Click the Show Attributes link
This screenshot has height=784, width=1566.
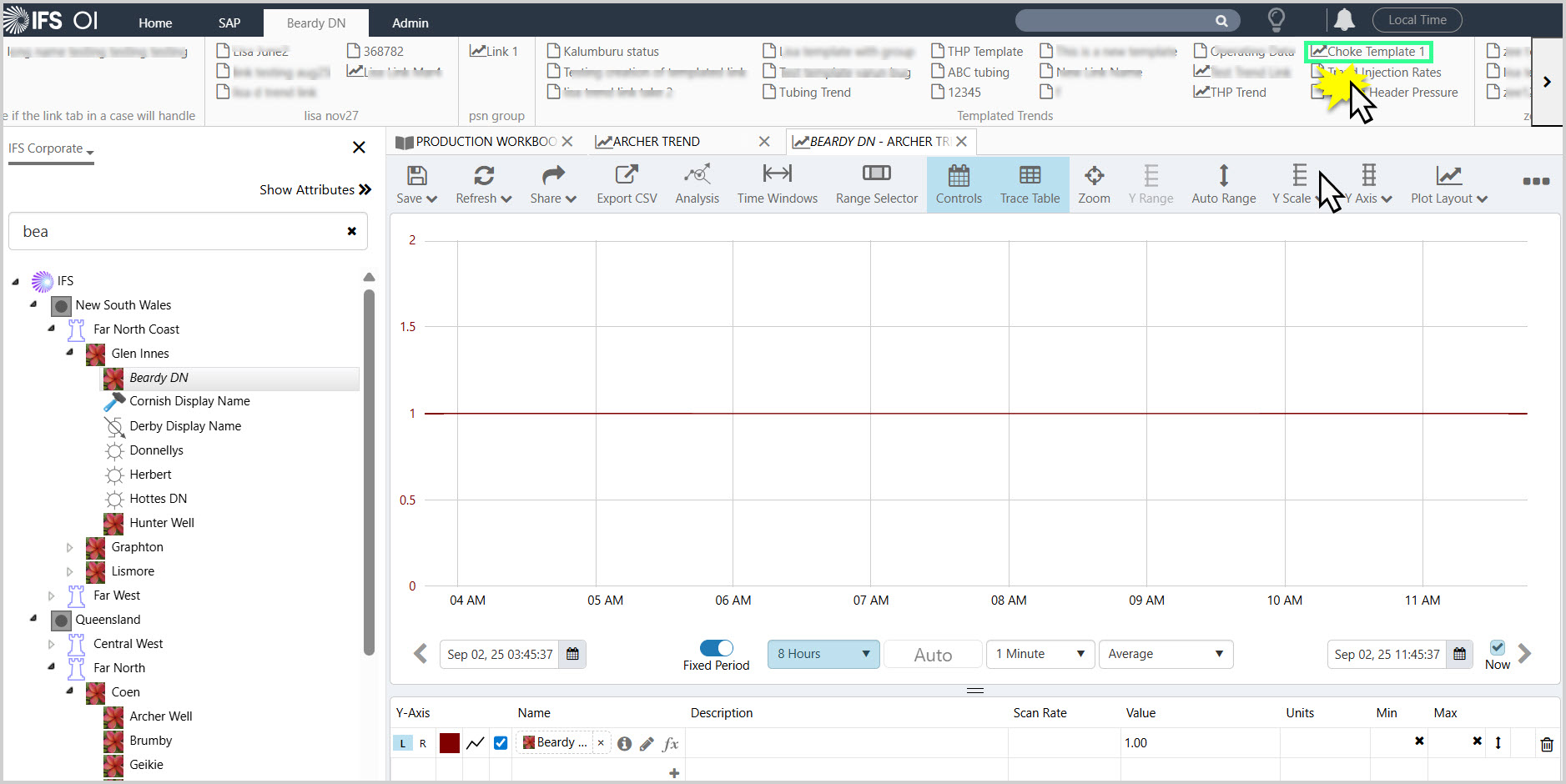click(315, 190)
